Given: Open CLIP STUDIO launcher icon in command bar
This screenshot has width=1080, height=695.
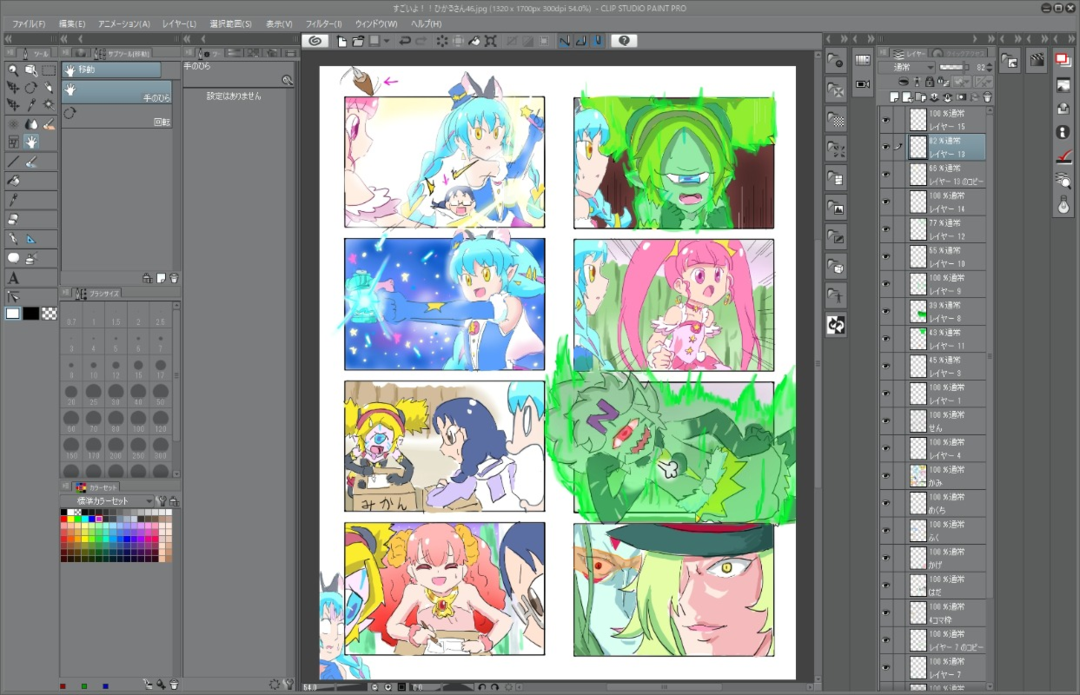Looking at the screenshot, I should point(315,41).
